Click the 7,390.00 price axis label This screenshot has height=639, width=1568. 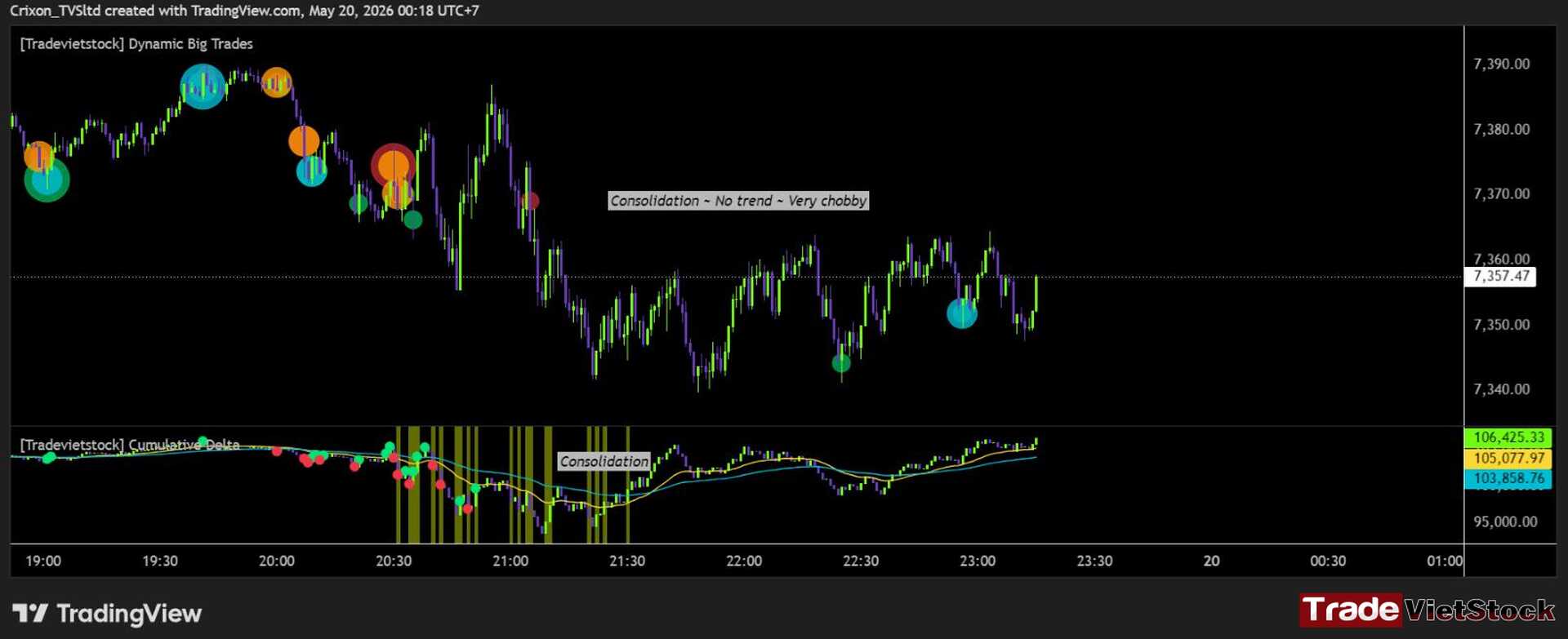(1501, 64)
